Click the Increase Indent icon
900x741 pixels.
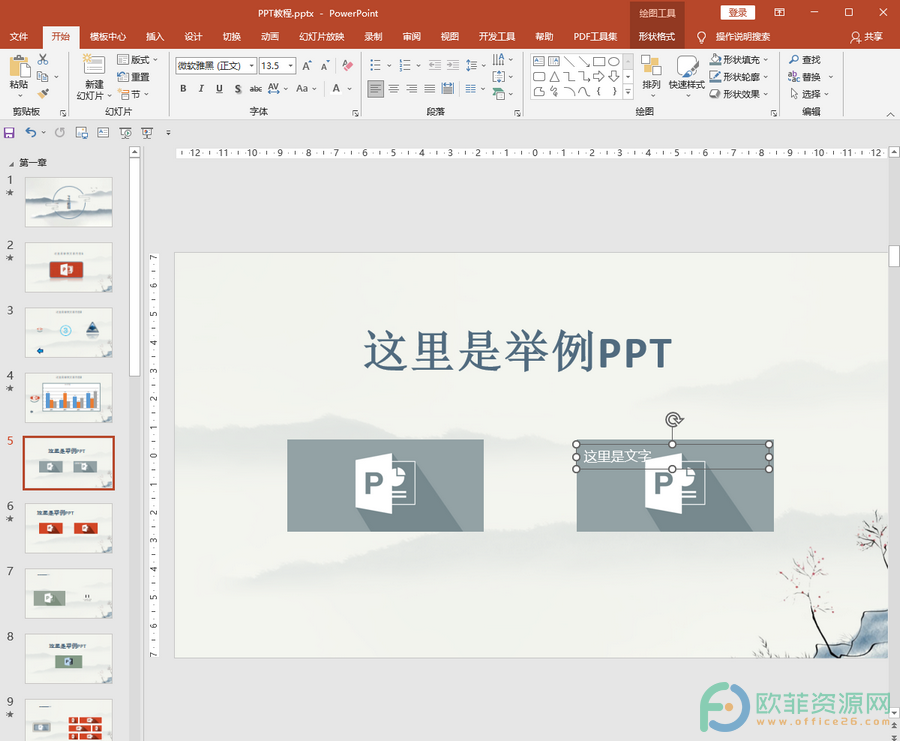pos(453,65)
